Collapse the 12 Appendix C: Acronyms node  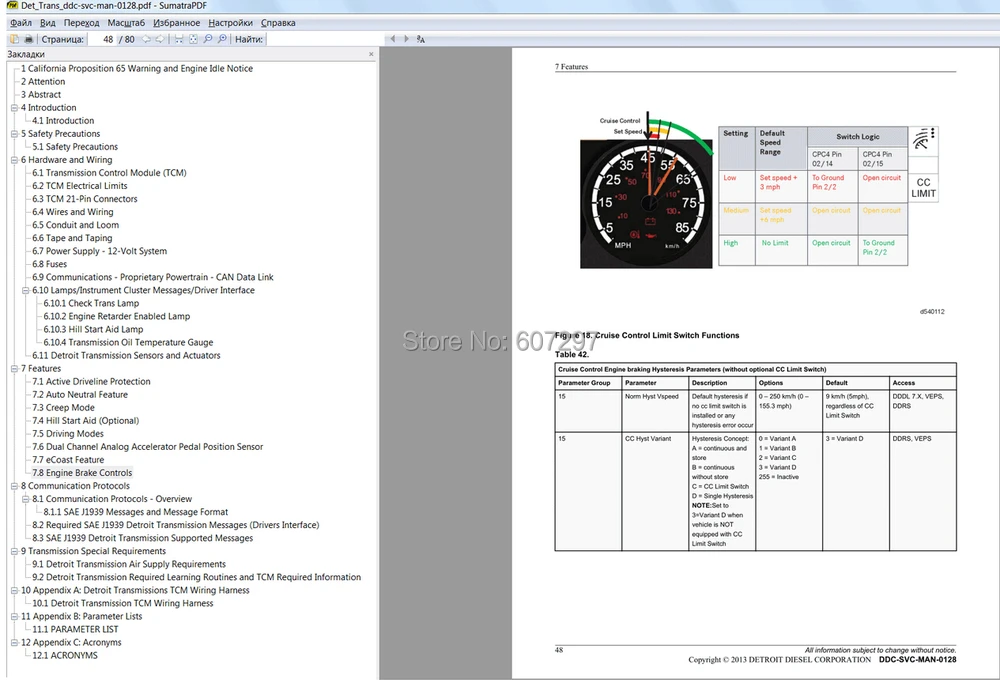click(14, 643)
